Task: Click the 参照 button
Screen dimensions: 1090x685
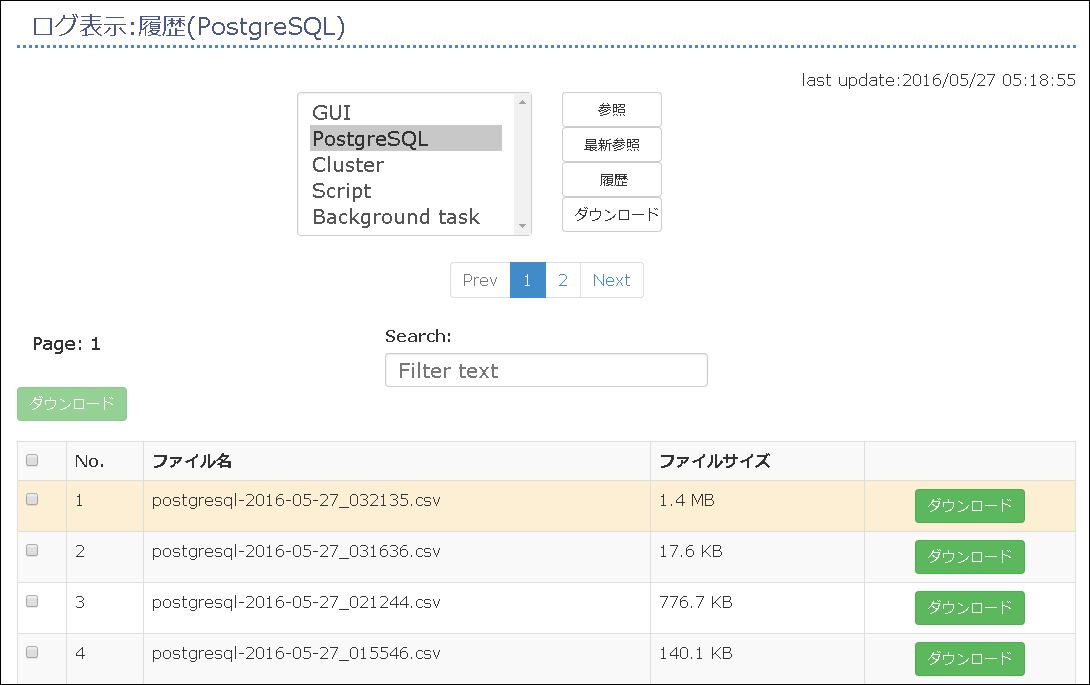Action: click(612, 110)
